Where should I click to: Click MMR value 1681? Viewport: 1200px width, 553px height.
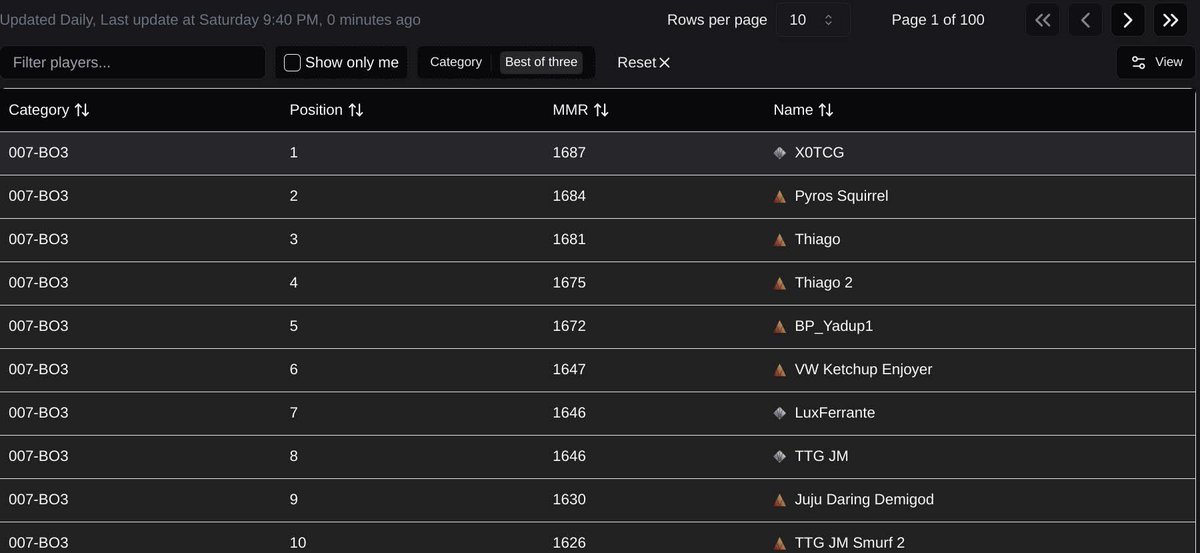569,240
